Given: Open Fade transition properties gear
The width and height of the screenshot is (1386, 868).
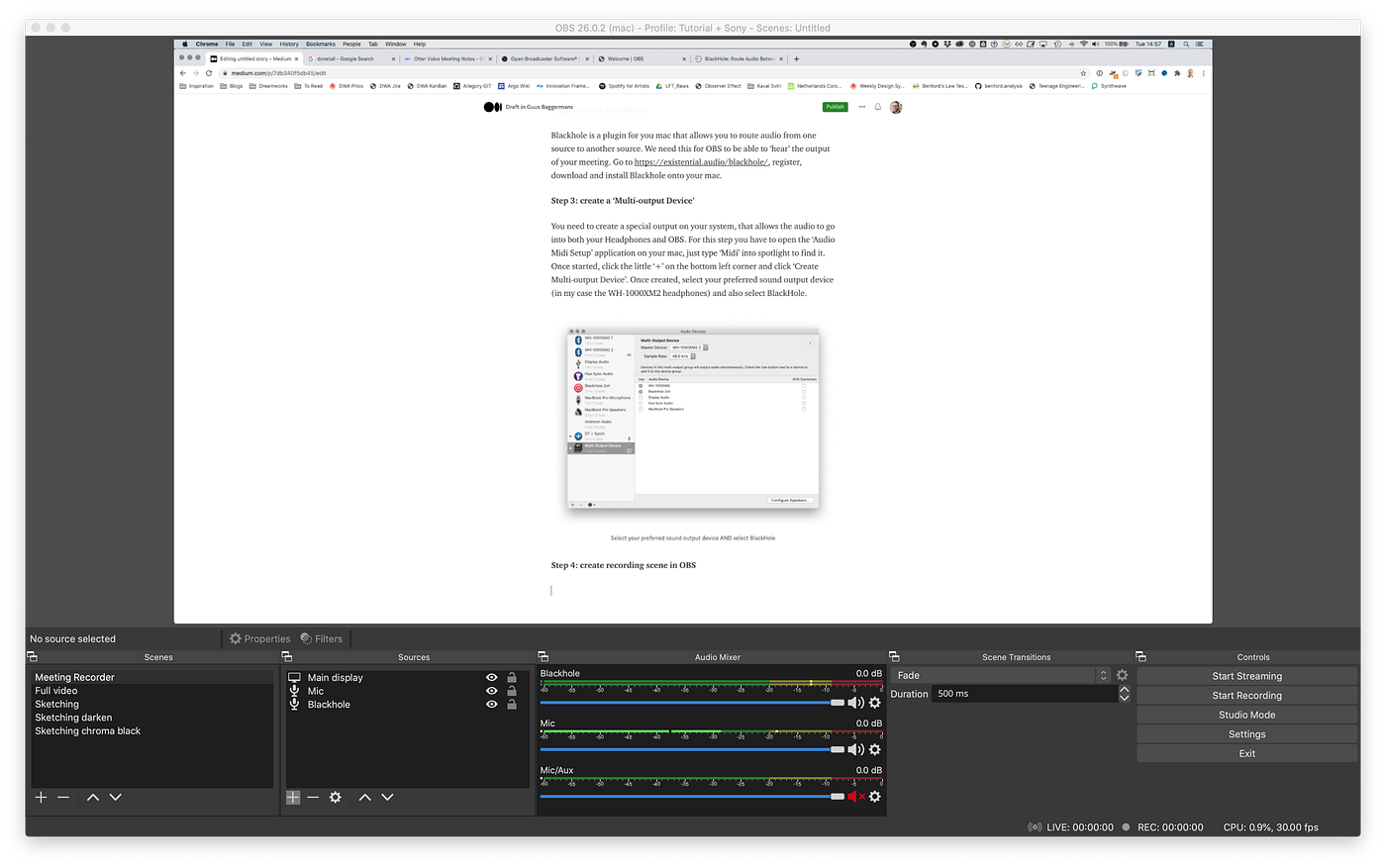Looking at the screenshot, I should (1122, 675).
